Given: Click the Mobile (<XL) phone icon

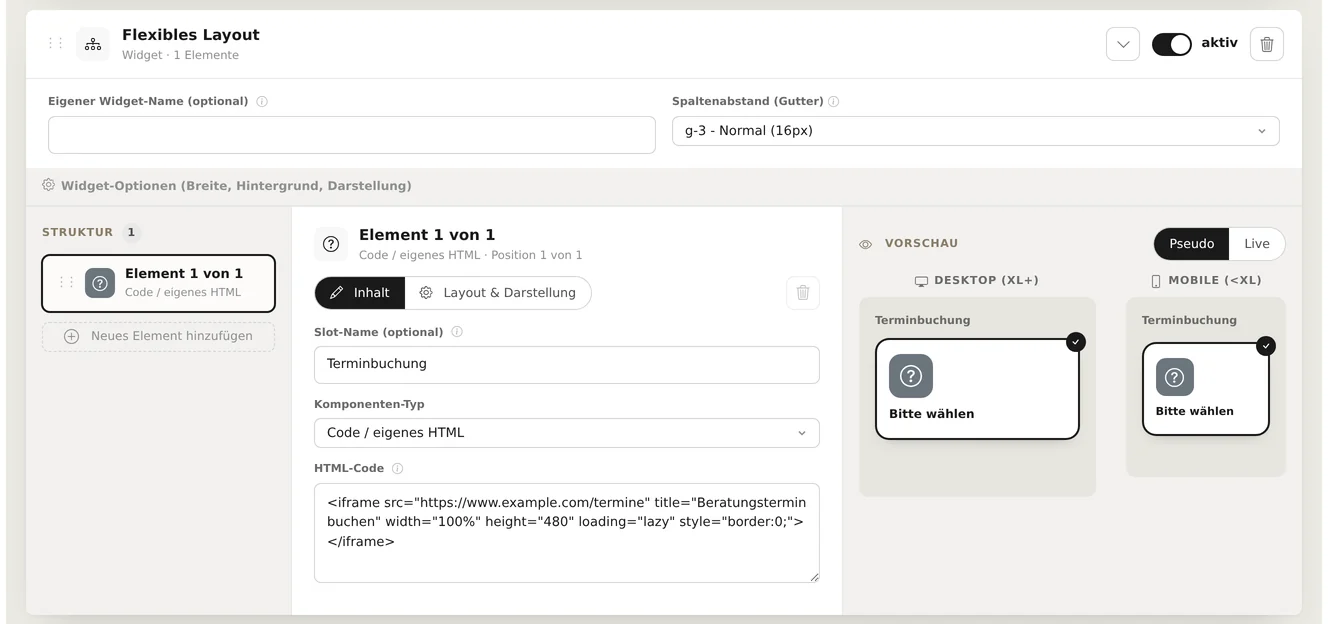Looking at the screenshot, I should [x=1156, y=281].
